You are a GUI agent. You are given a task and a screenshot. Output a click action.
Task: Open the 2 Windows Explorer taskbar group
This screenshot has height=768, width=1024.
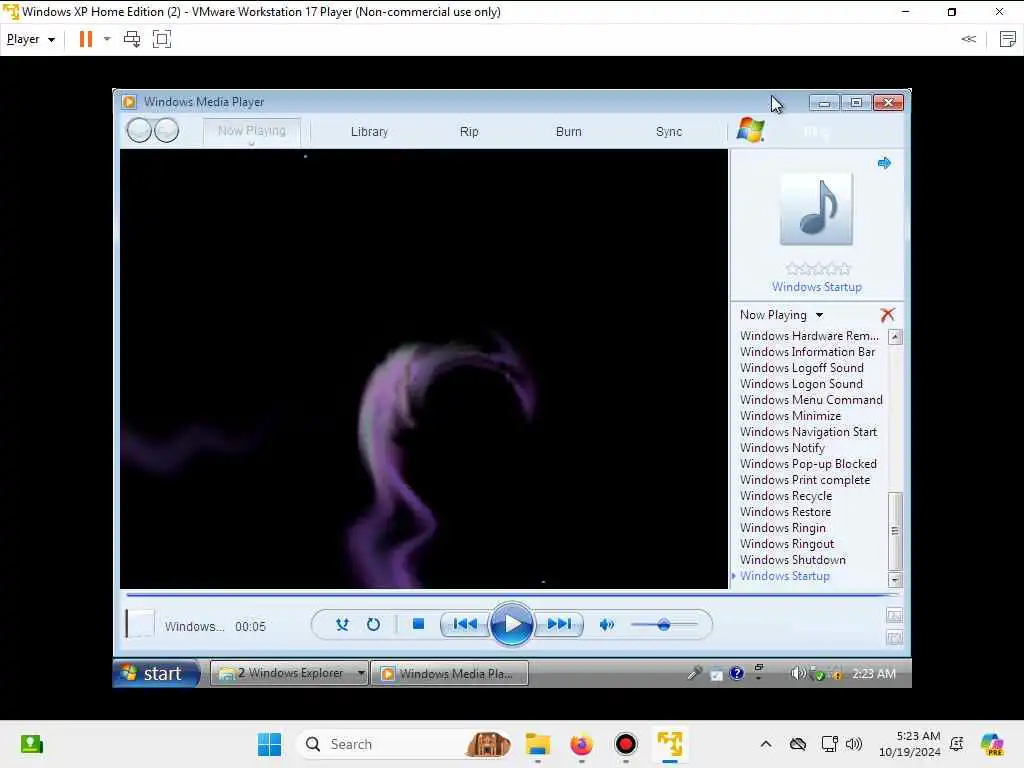pos(289,673)
